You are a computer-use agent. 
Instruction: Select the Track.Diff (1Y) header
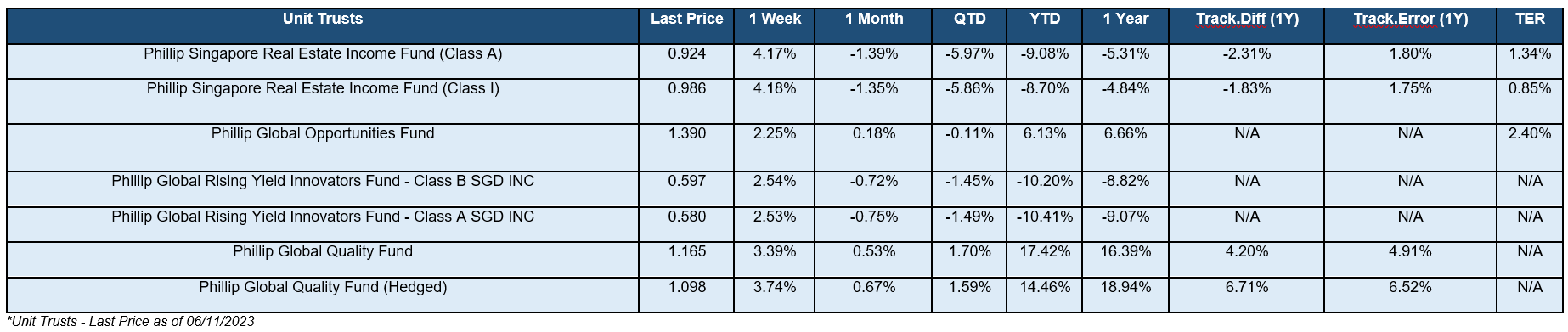pos(1247,26)
